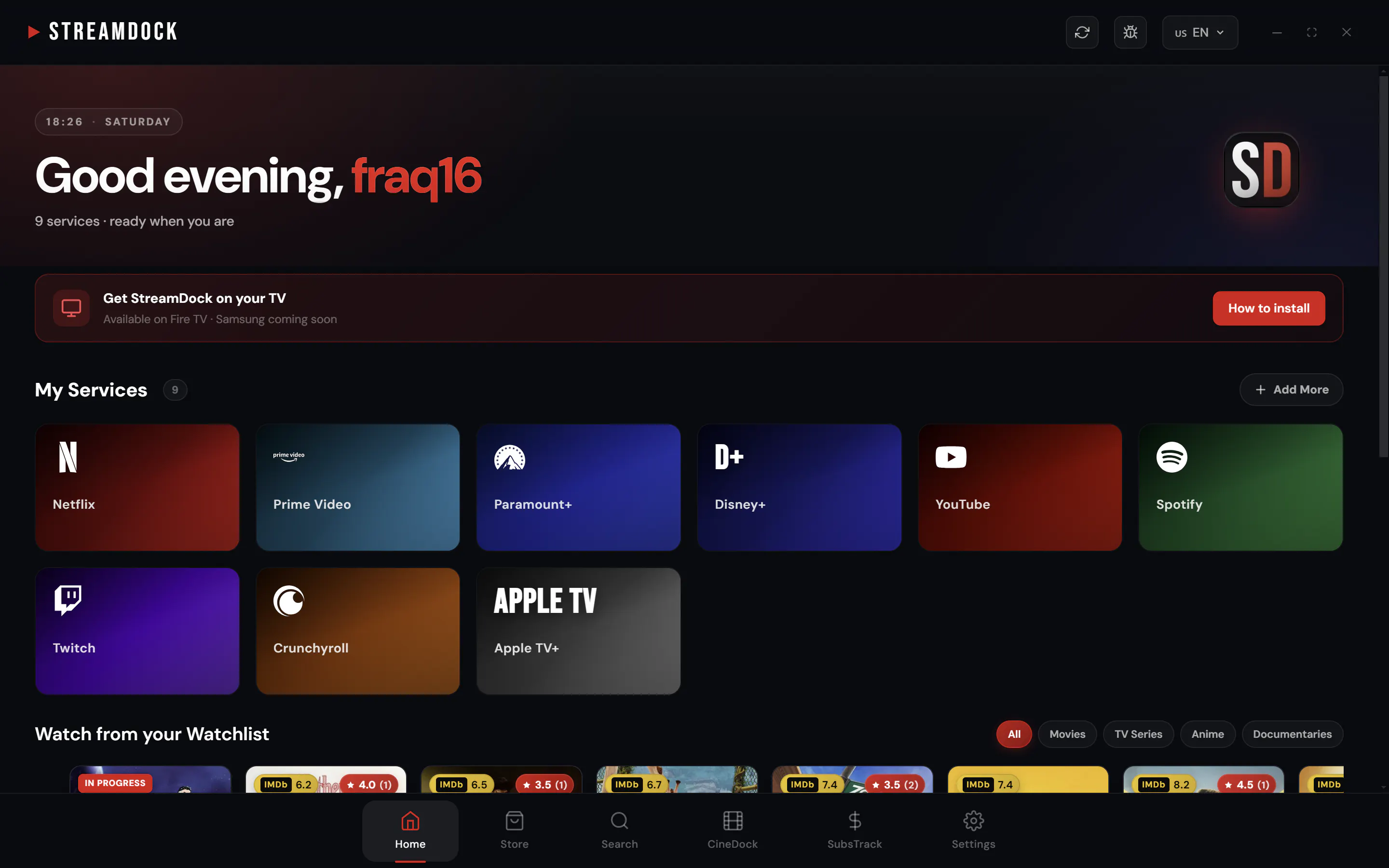Click the StreamDock logo in the header
1389x868 pixels.
pyautogui.click(x=103, y=31)
